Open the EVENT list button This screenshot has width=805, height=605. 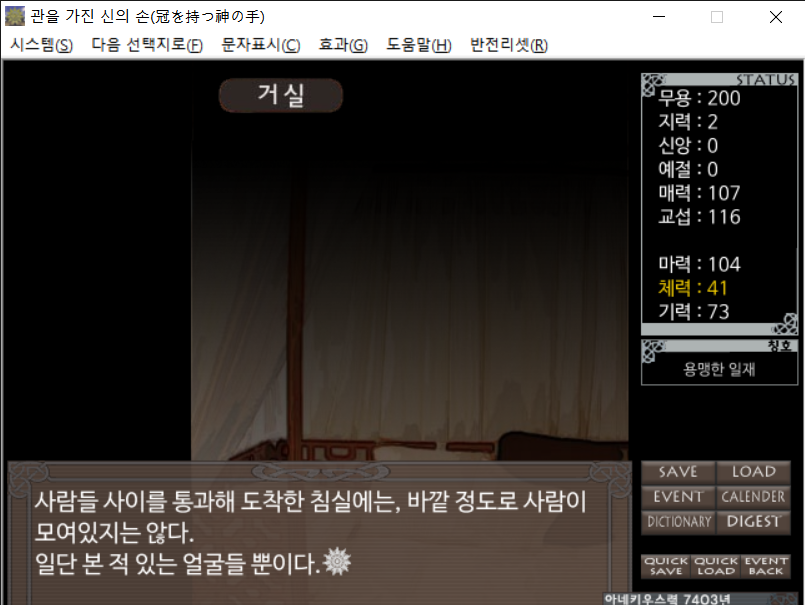[x=678, y=497]
